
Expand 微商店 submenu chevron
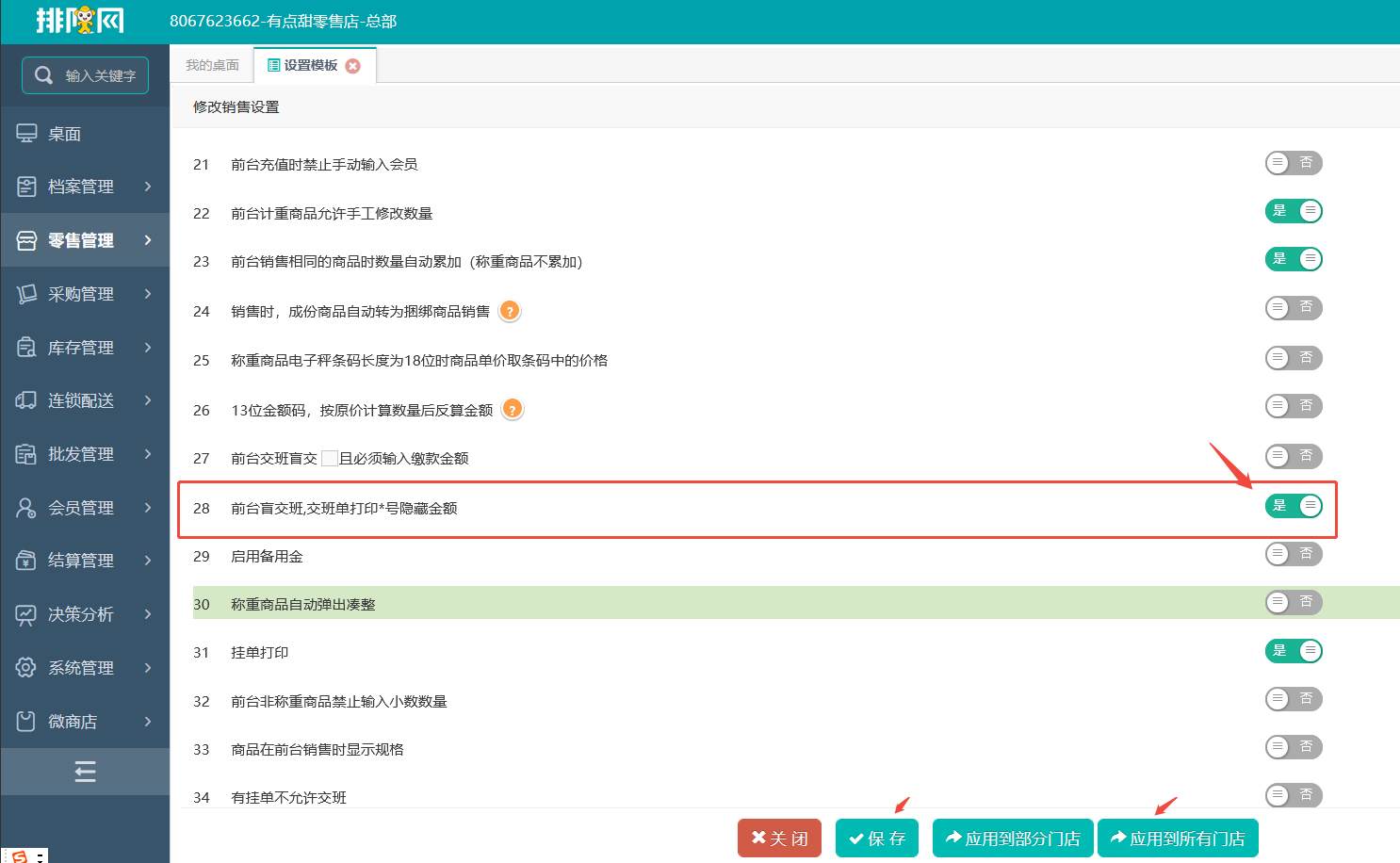click(x=148, y=722)
